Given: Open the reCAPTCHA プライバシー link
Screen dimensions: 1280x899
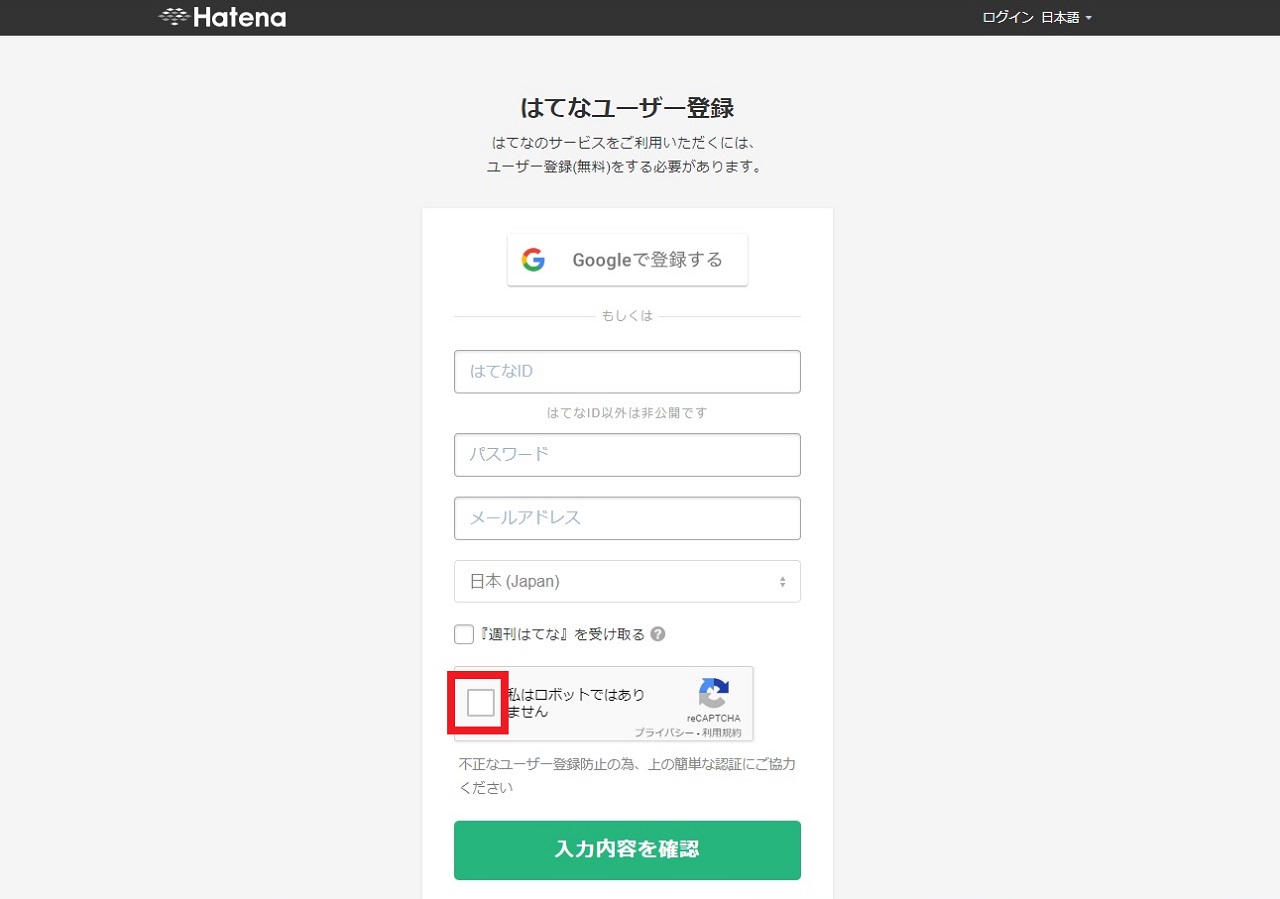Looking at the screenshot, I should [664, 733].
